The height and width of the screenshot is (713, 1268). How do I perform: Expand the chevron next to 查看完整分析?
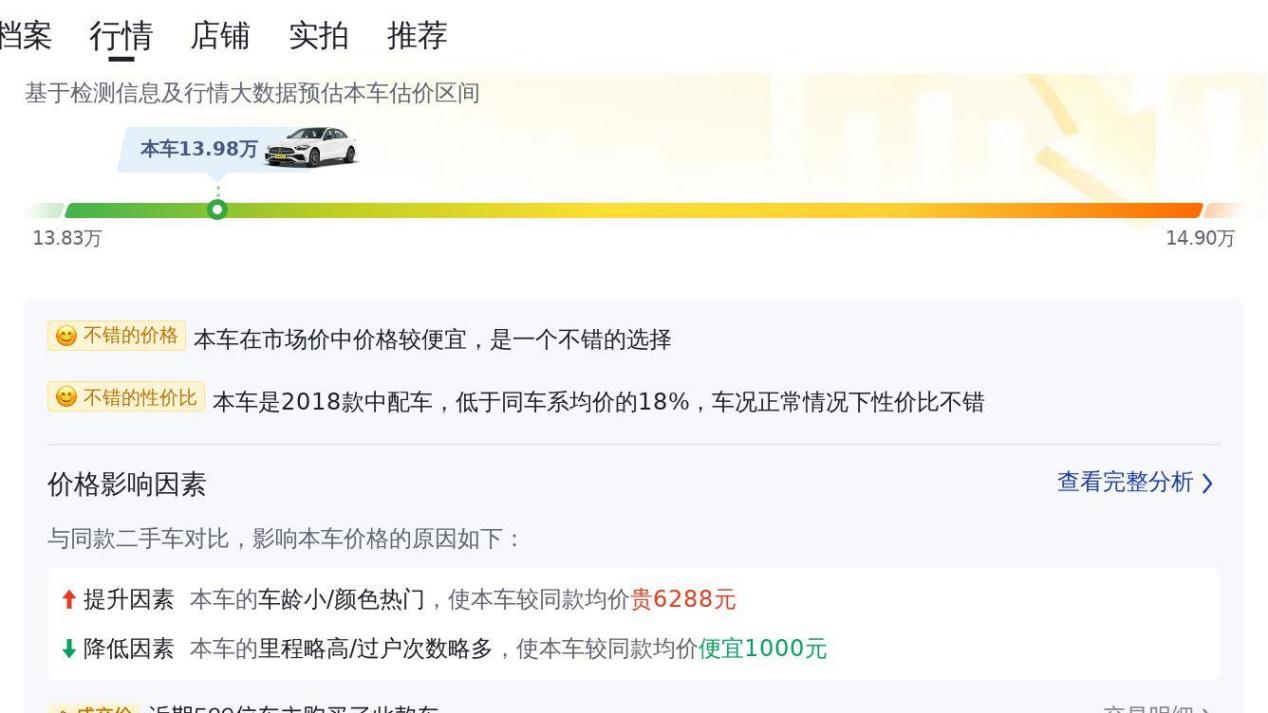pyautogui.click(x=1207, y=484)
